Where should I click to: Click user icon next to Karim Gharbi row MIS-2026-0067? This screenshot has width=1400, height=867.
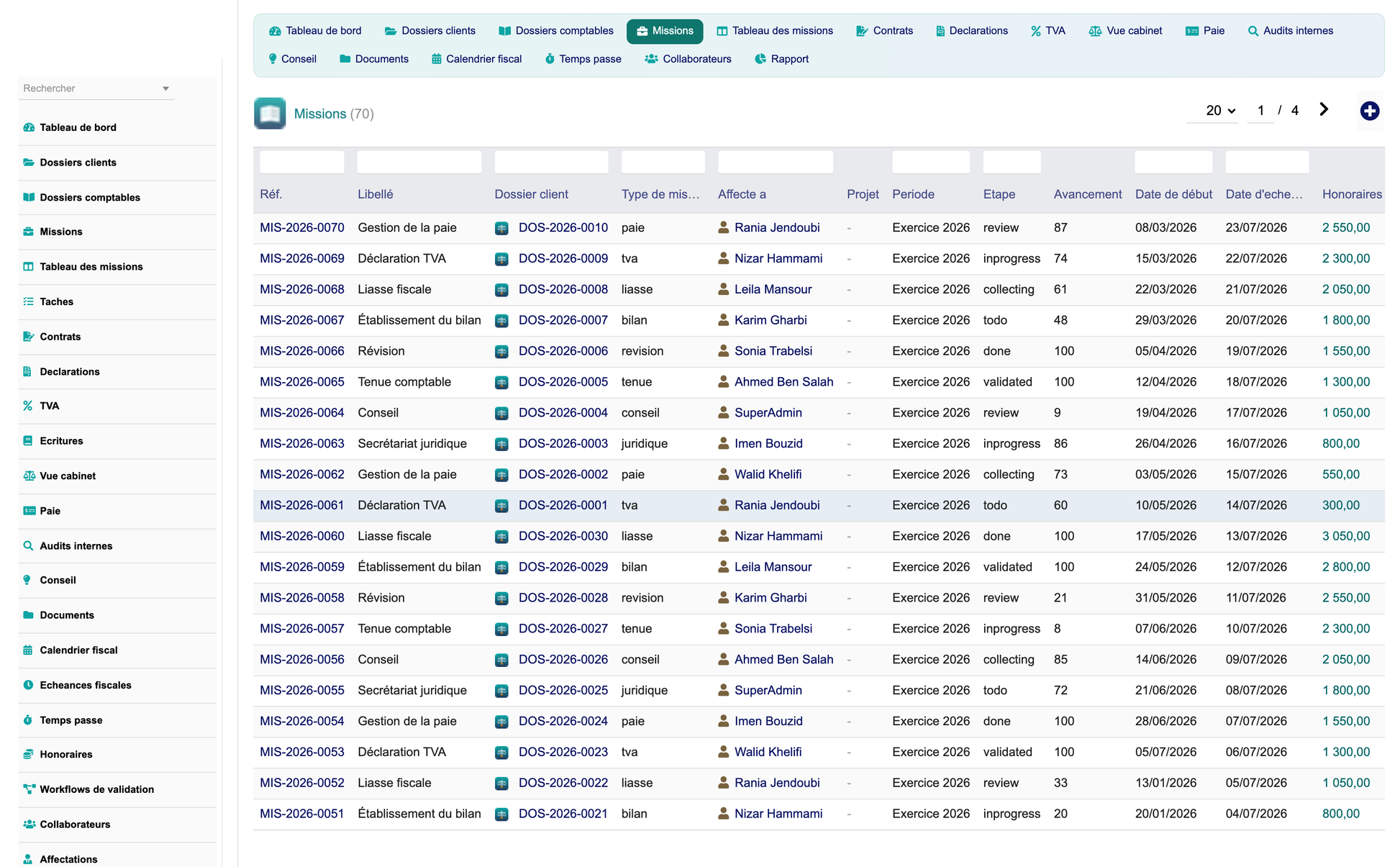pos(723,320)
